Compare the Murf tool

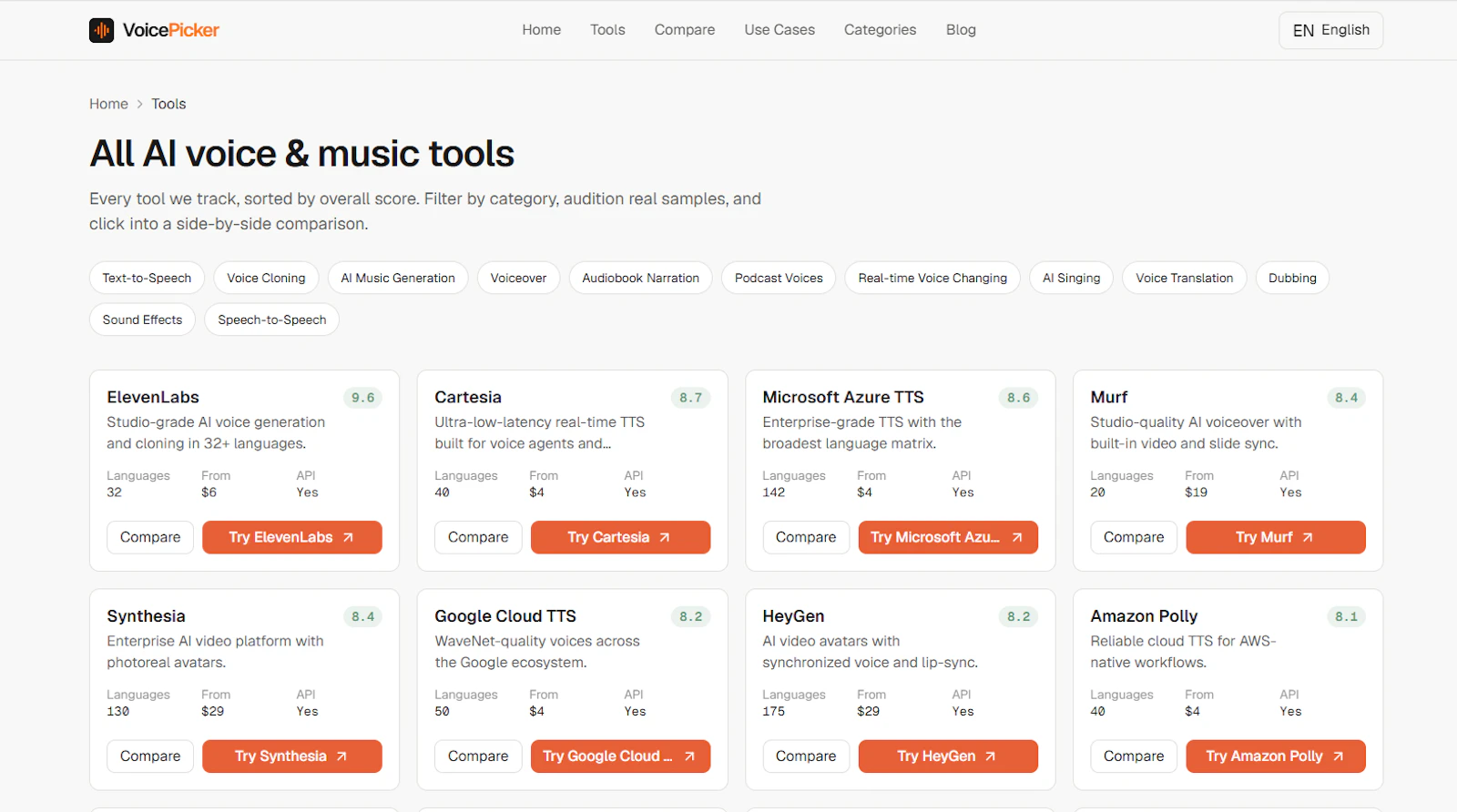(x=1134, y=537)
